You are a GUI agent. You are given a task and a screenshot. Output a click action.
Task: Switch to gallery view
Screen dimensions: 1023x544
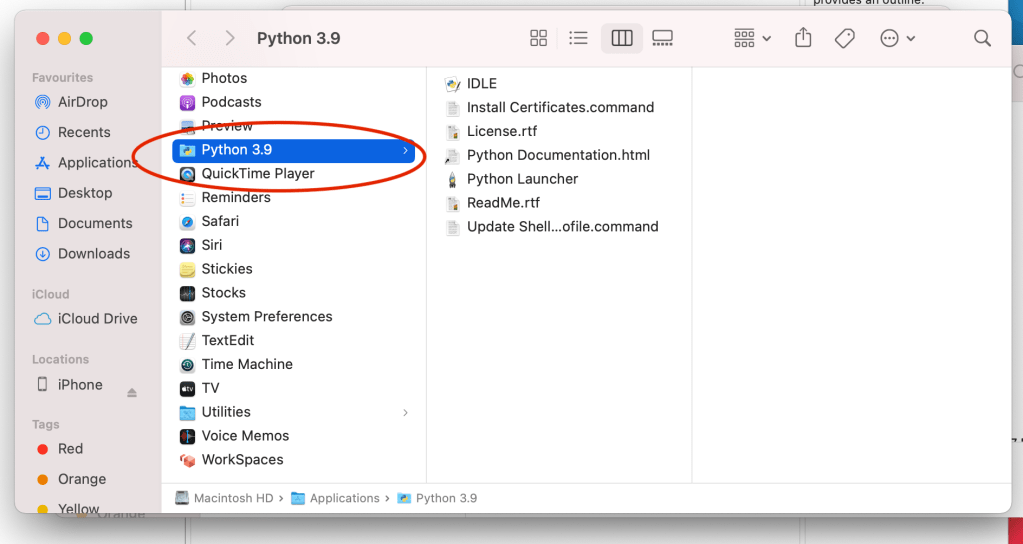662,38
